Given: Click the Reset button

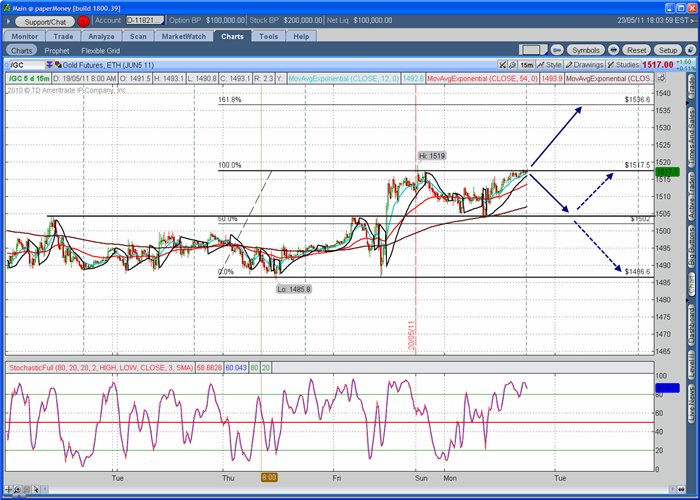Looking at the screenshot, I should tap(637, 50).
